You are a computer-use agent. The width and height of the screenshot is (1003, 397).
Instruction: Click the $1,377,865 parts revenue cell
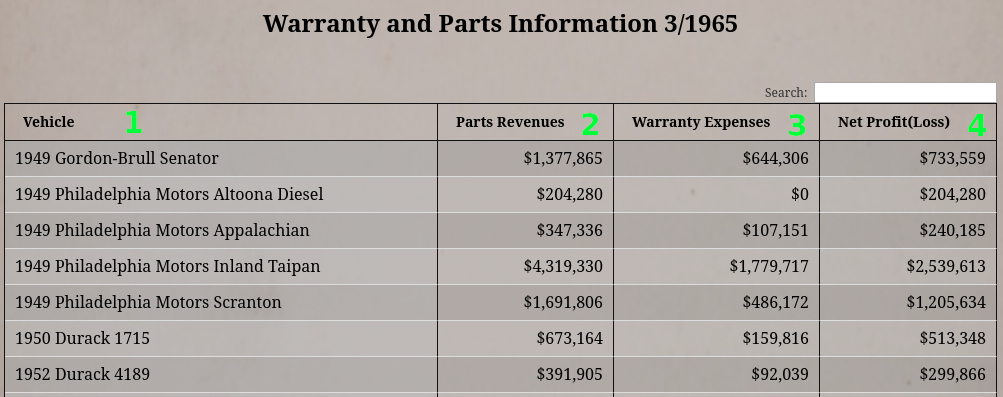click(x=526, y=159)
